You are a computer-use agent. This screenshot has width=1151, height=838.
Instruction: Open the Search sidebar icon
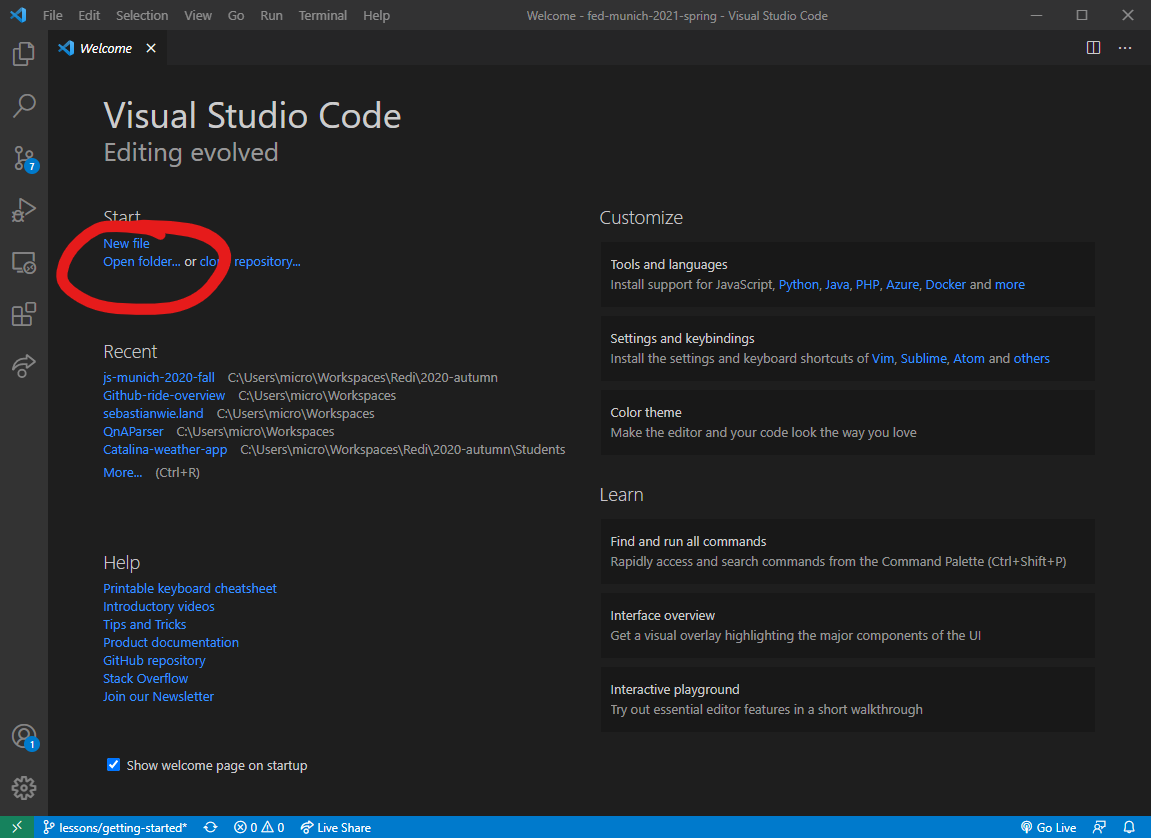coord(23,105)
